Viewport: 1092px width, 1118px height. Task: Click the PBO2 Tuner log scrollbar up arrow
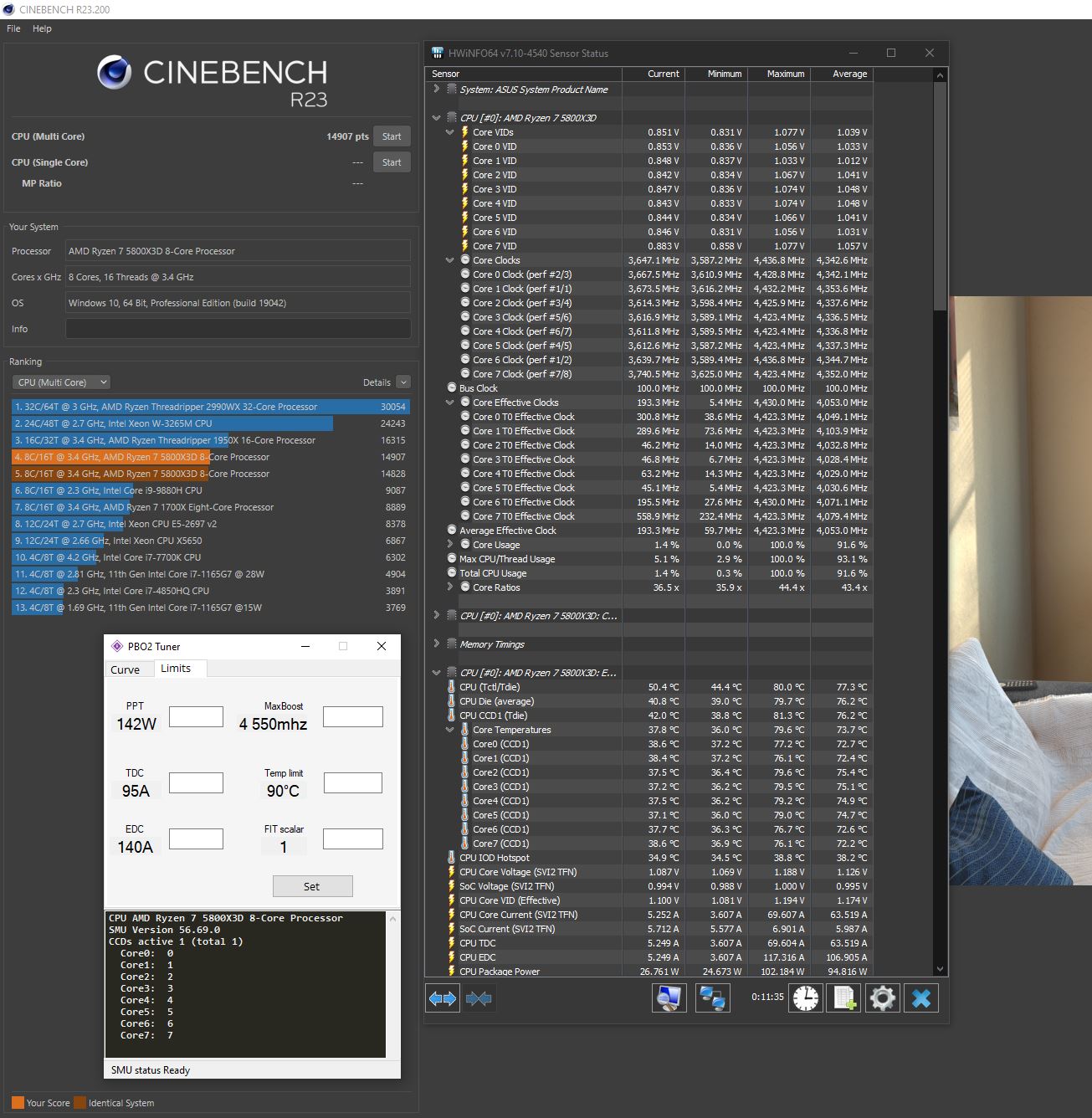click(392, 918)
